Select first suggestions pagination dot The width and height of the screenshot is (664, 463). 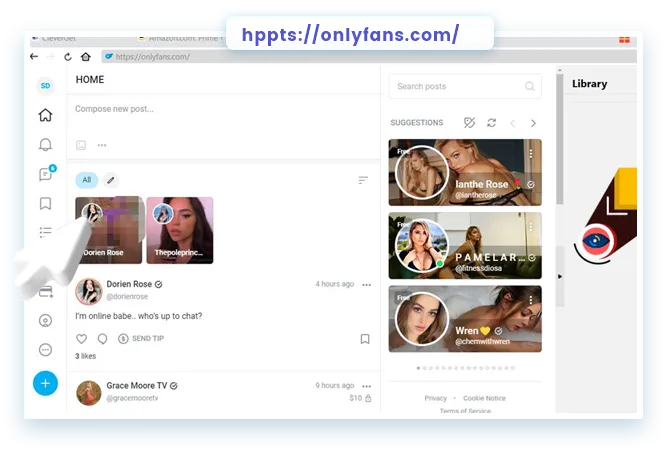point(418,368)
